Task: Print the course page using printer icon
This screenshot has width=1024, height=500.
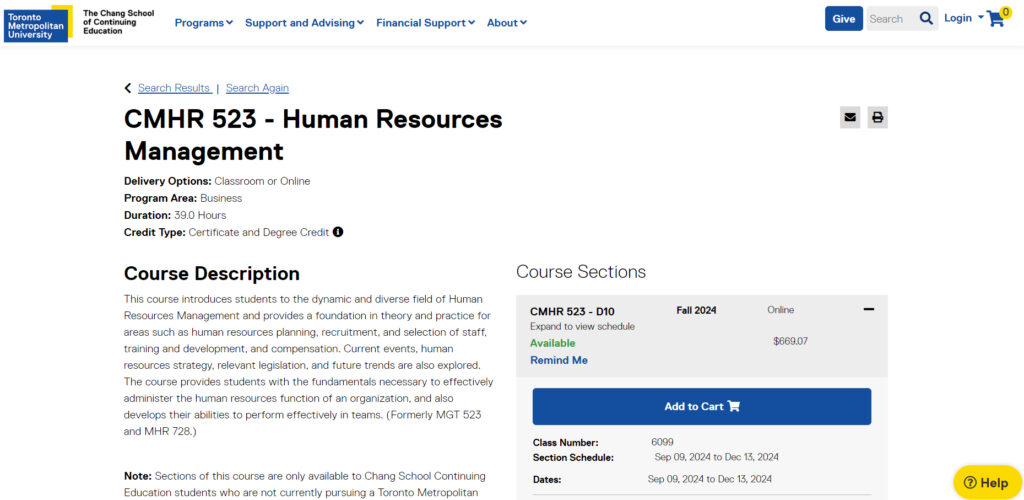Action: coord(878,117)
